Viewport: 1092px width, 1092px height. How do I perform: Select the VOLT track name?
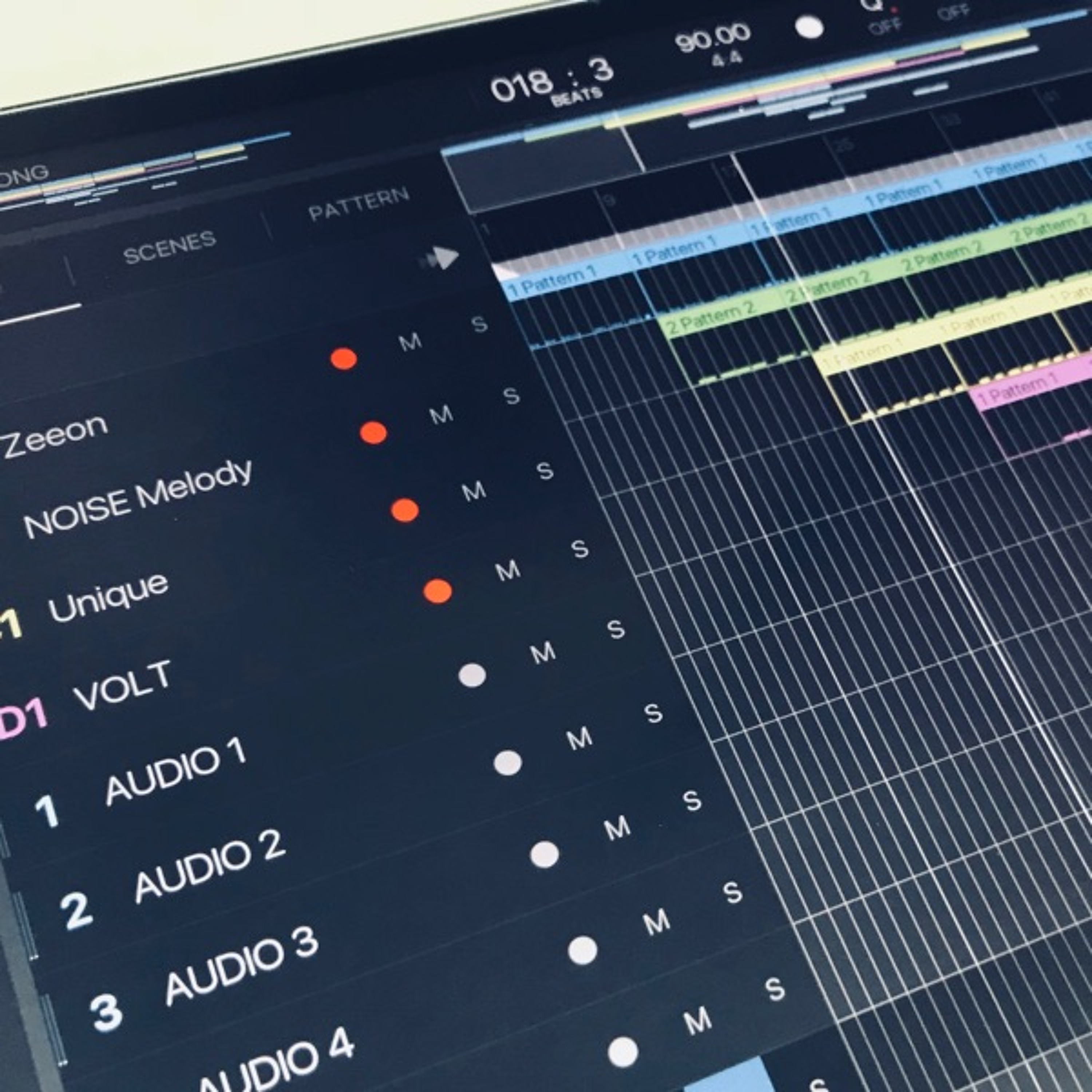point(123,685)
